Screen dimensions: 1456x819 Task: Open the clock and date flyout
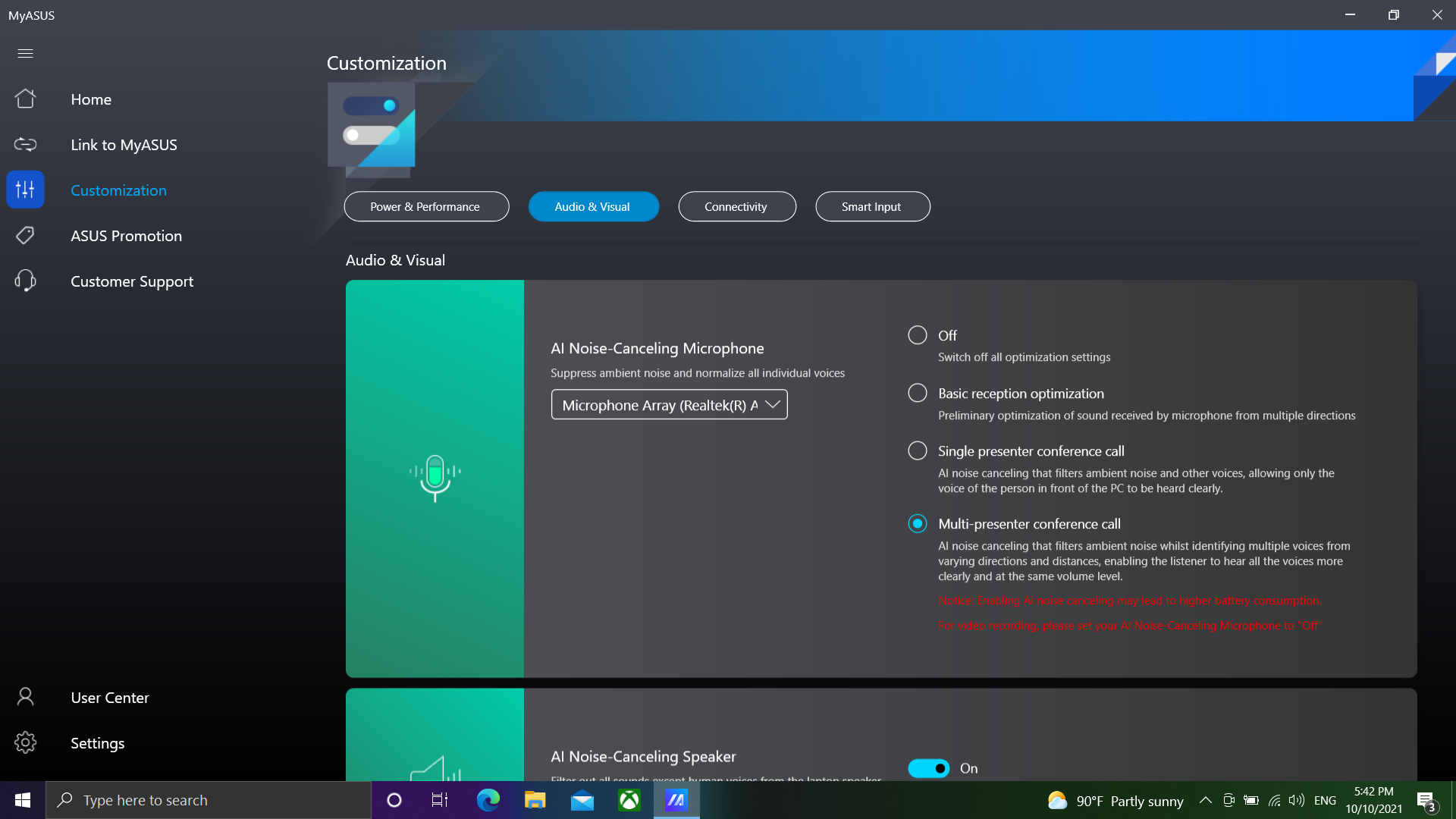click(x=1373, y=800)
